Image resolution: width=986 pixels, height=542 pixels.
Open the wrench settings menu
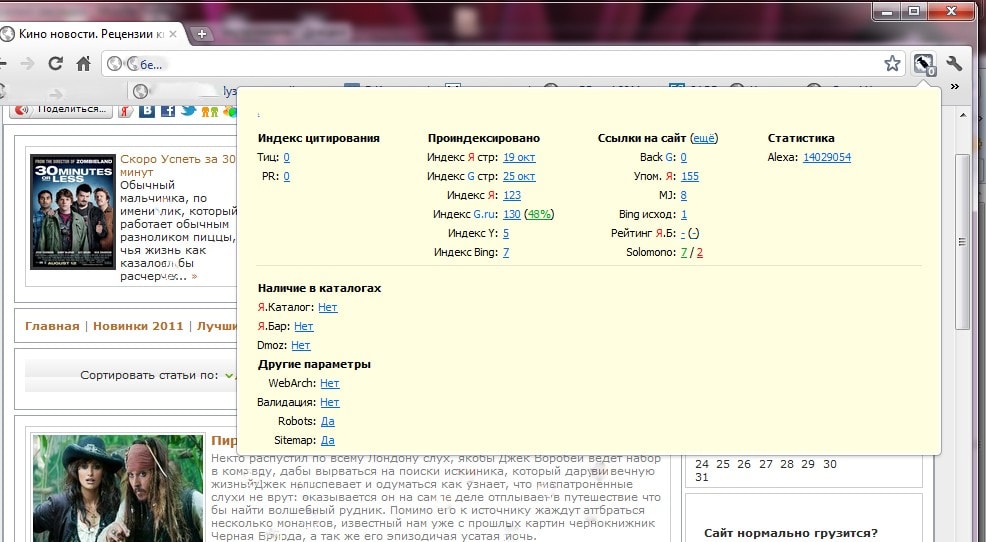pos(954,63)
